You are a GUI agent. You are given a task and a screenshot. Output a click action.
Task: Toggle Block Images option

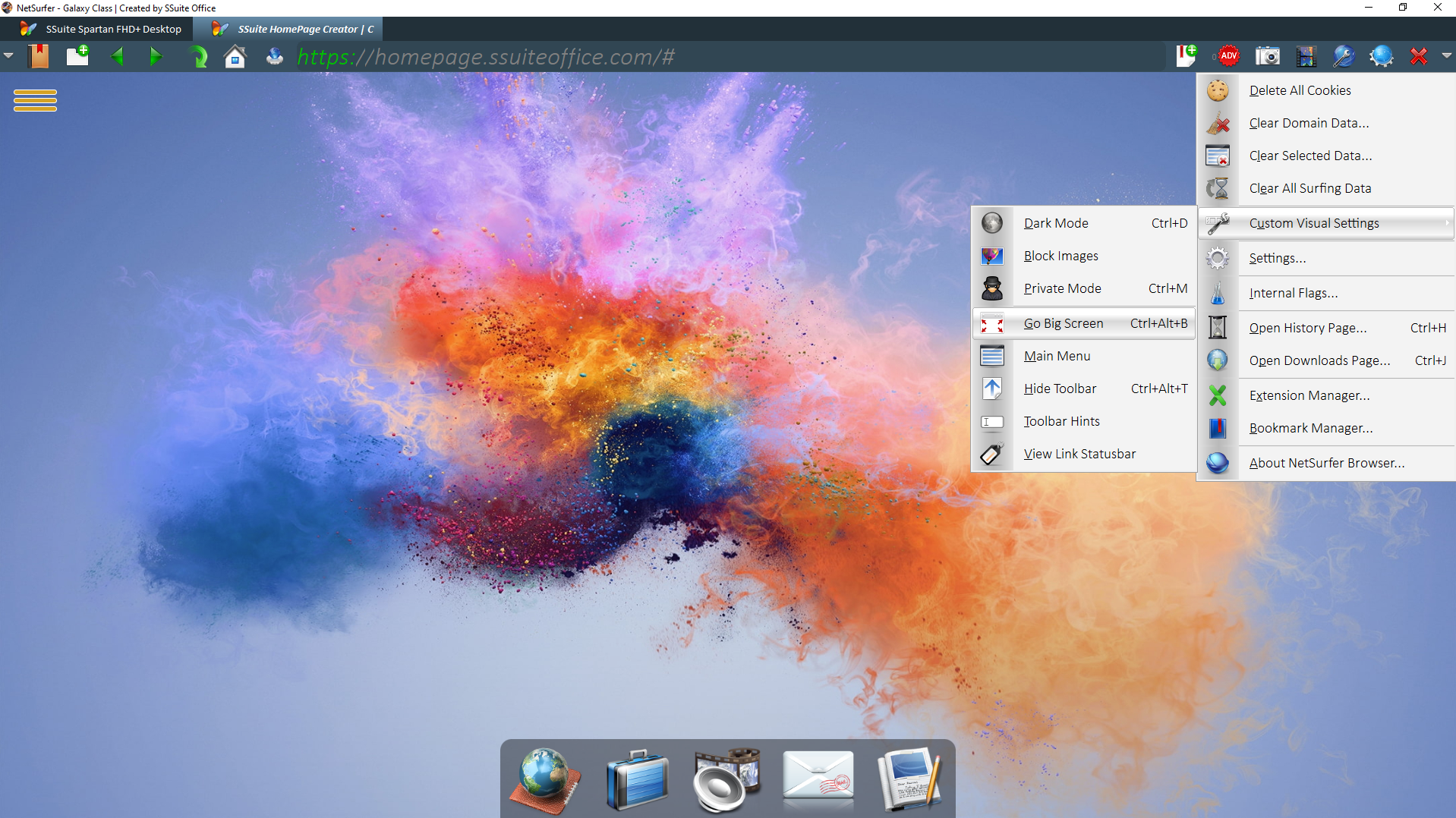pyautogui.click(x=1060, y=256)
